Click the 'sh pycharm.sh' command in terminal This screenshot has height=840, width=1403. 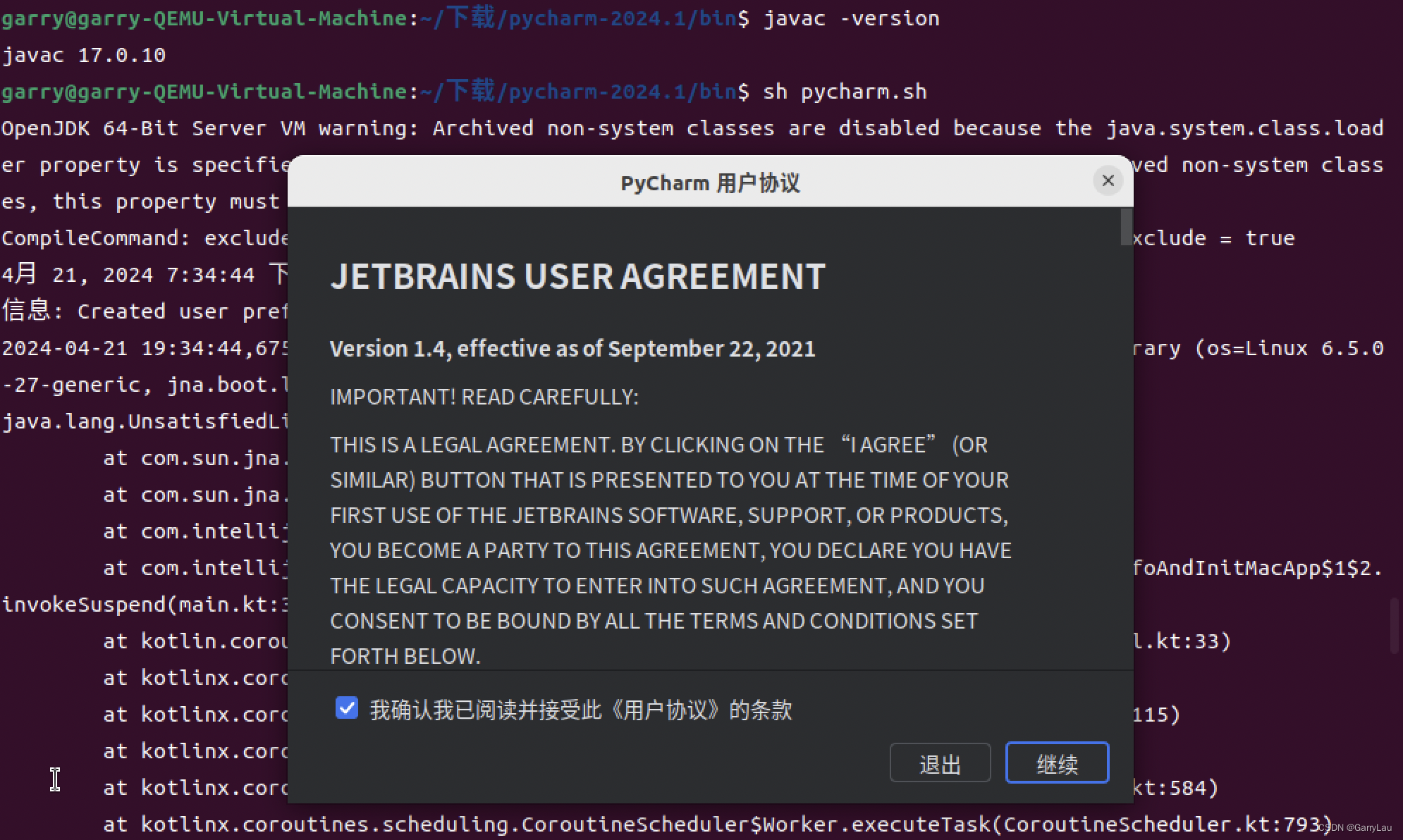[x=845, y=92]
